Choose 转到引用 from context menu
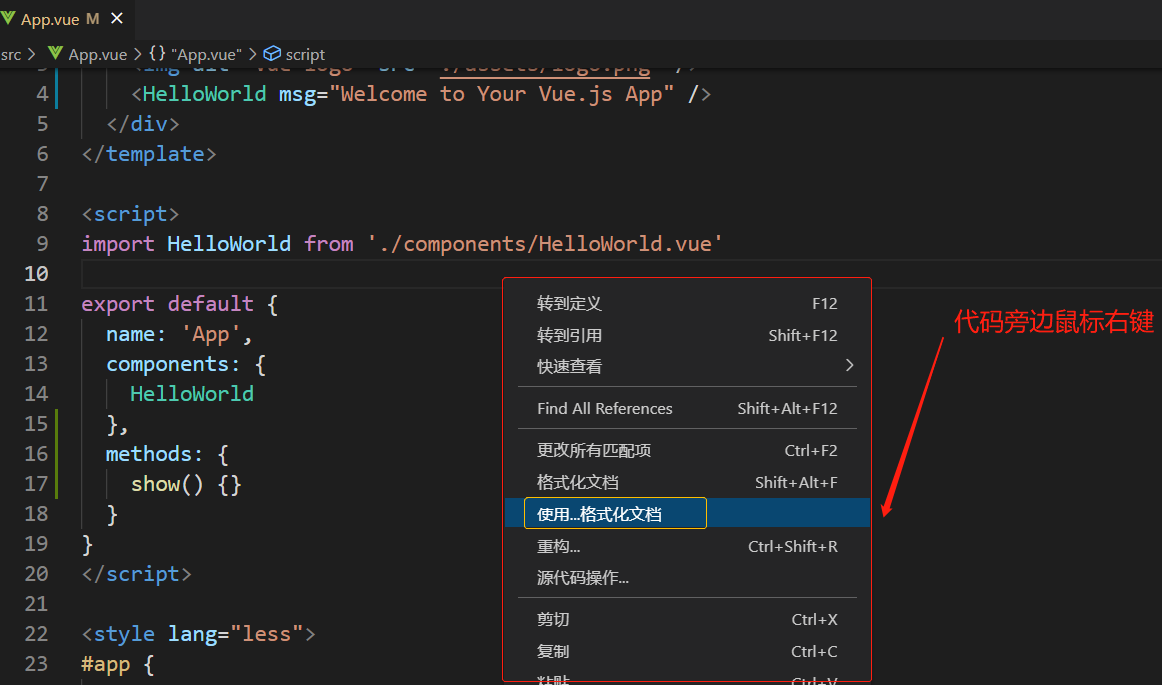The width and height of the screenshot is (1162, 685). [687, 335]
